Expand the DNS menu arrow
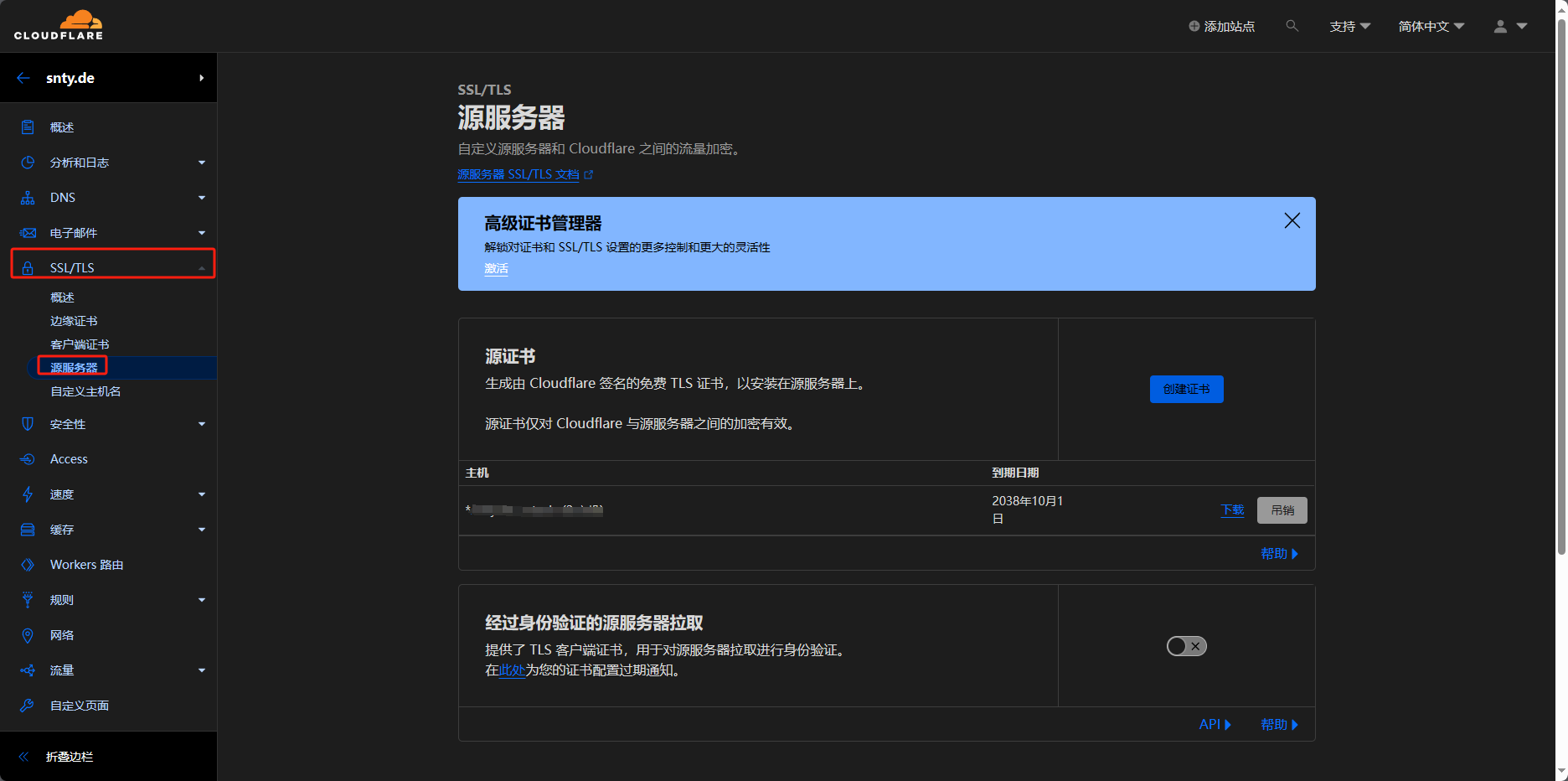 point(202,198)
